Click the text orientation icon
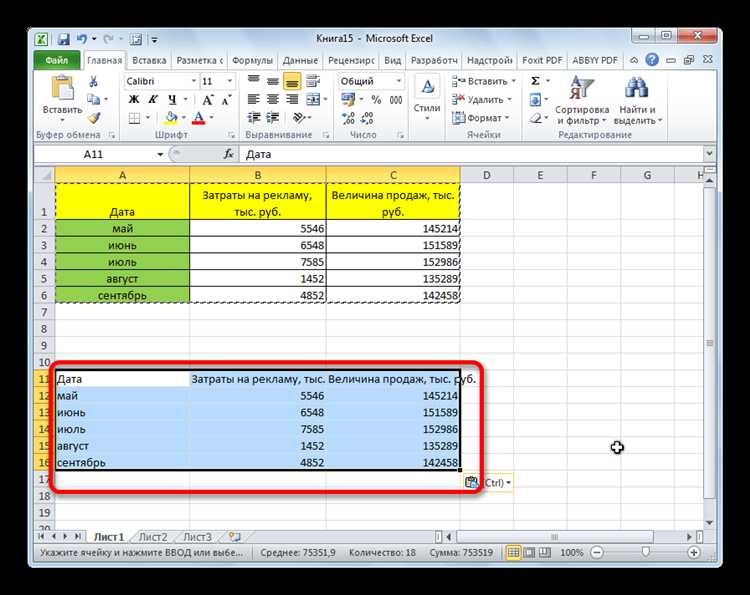This screenshot has height=595, width=750. 298,118
